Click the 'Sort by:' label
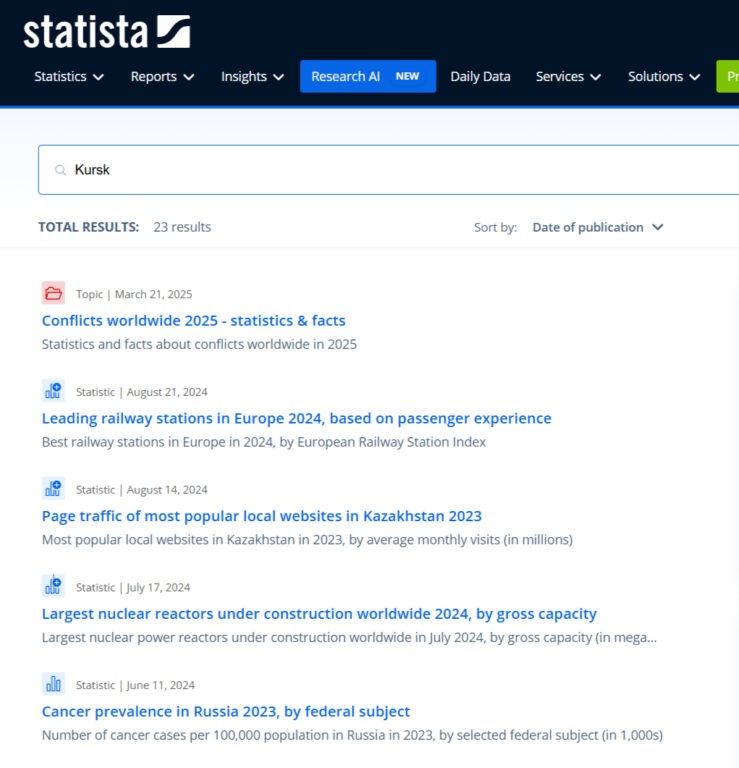Viewport: 739px width, 768px height. click(x=495, y=227)
